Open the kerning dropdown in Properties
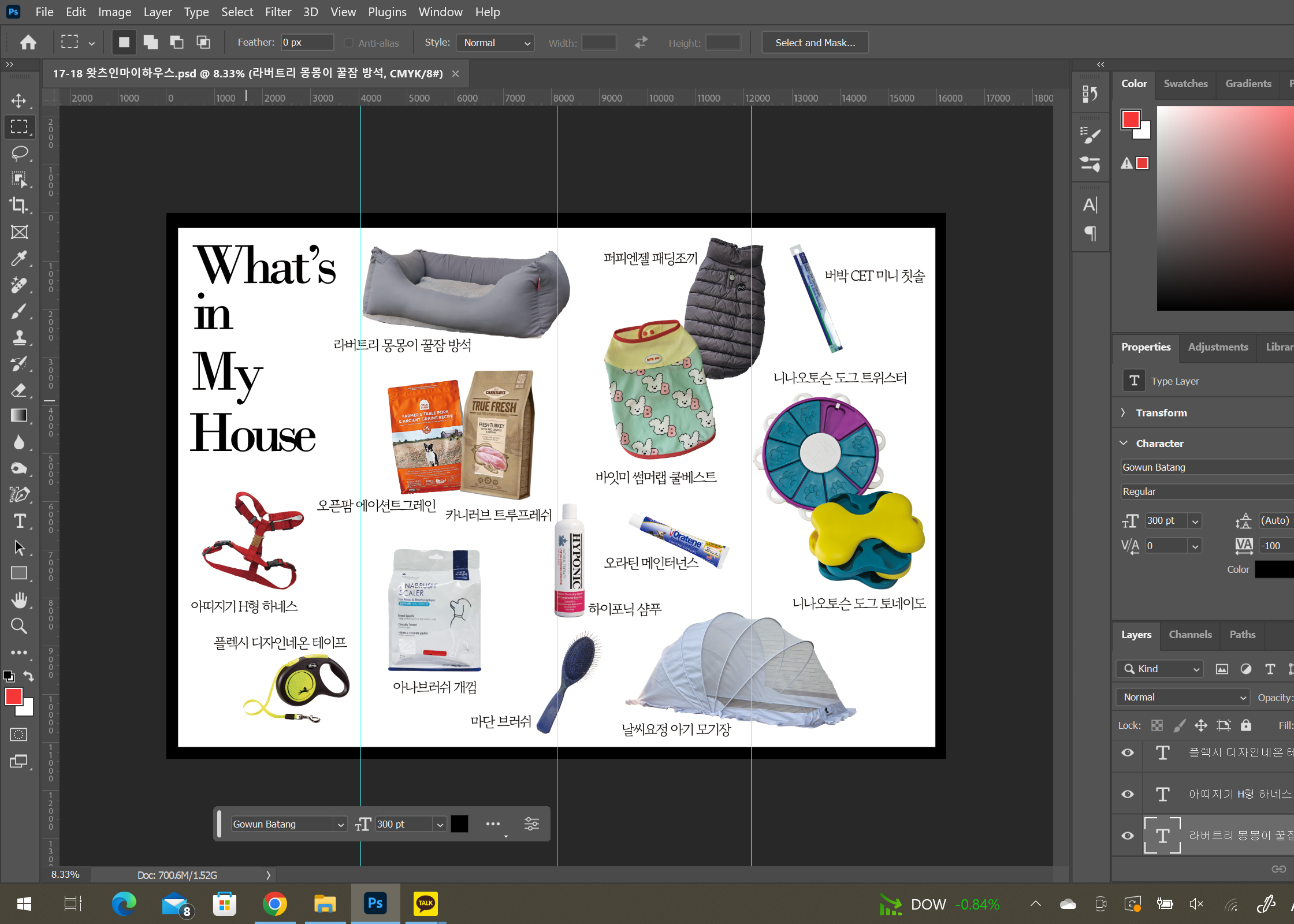1294x924 pixels. pyautogui.click(x=1195, y=546)
